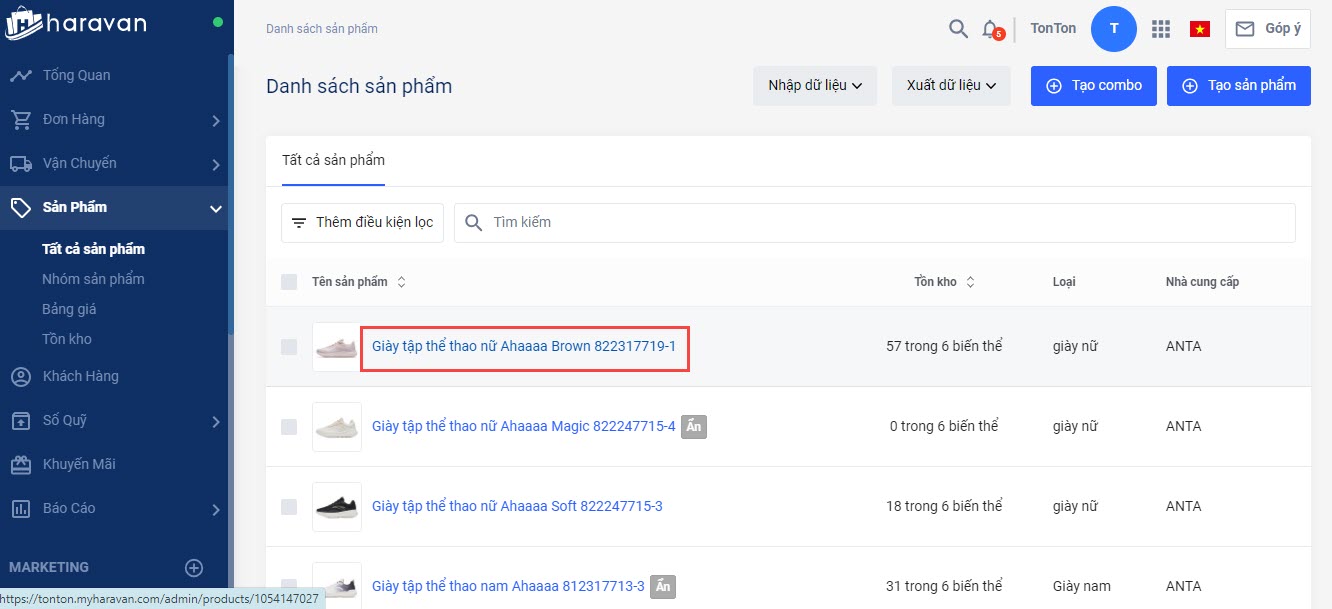Click the Báo Cáo chart icon
Screen dimensions: 1332x609
[x=20, y=509]
